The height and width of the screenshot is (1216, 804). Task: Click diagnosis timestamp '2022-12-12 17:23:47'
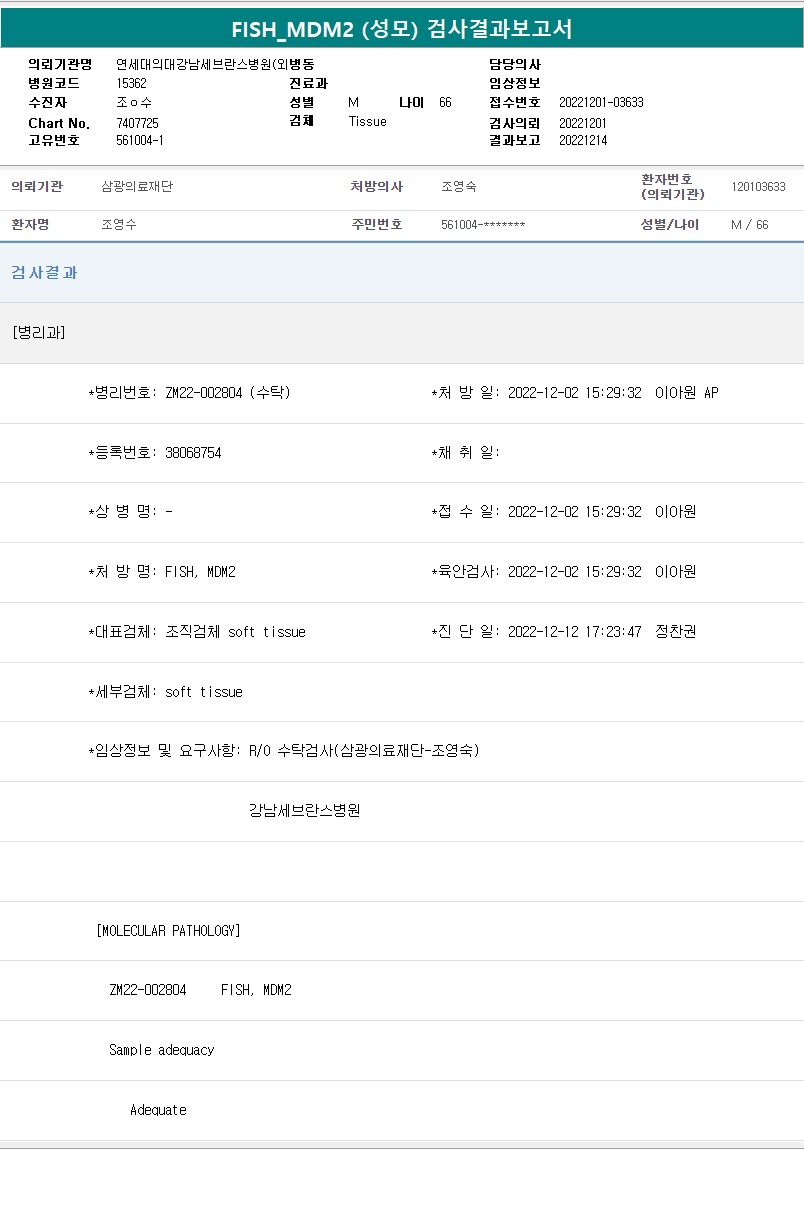575,632
